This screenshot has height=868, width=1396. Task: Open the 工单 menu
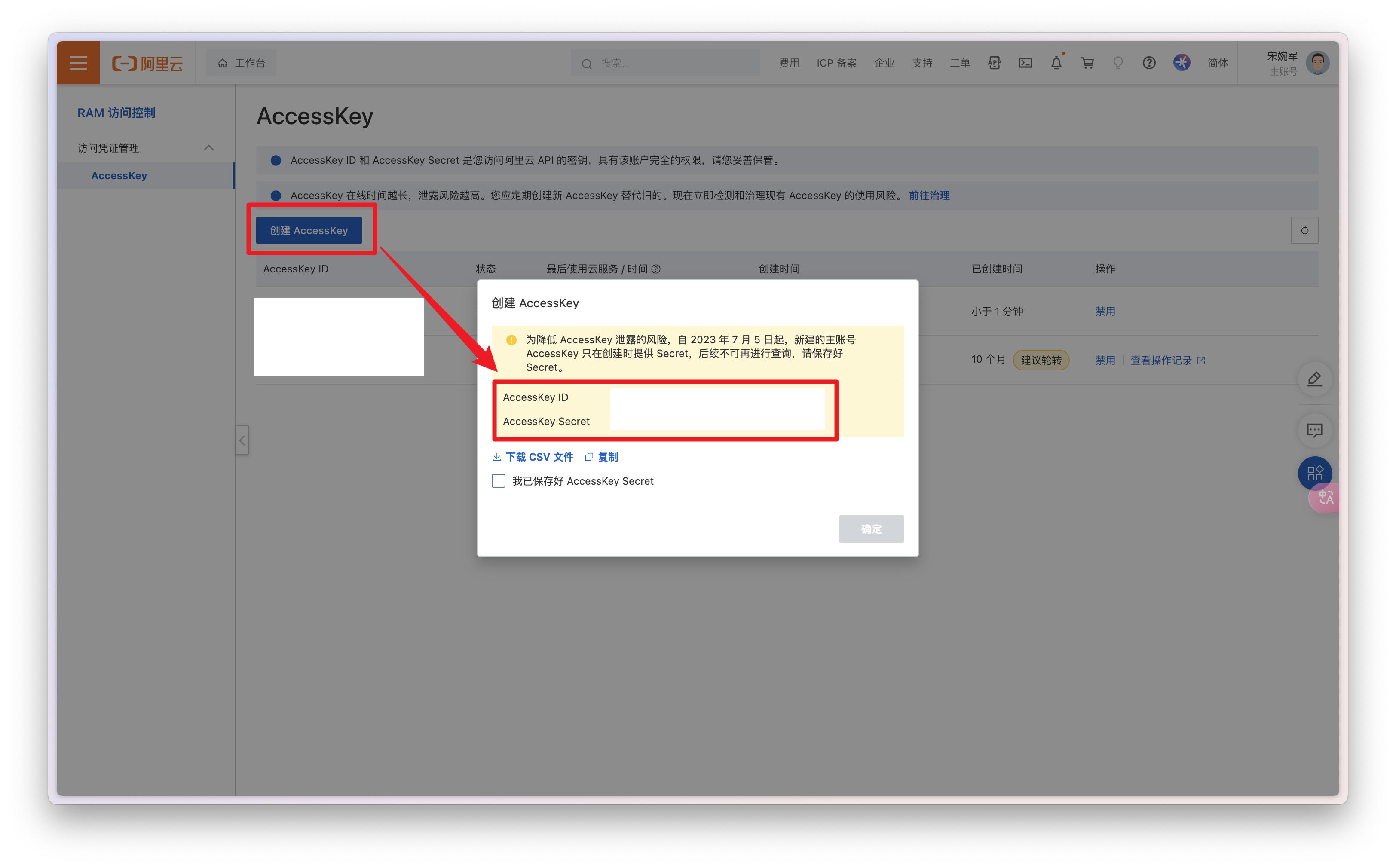[960, 63]
